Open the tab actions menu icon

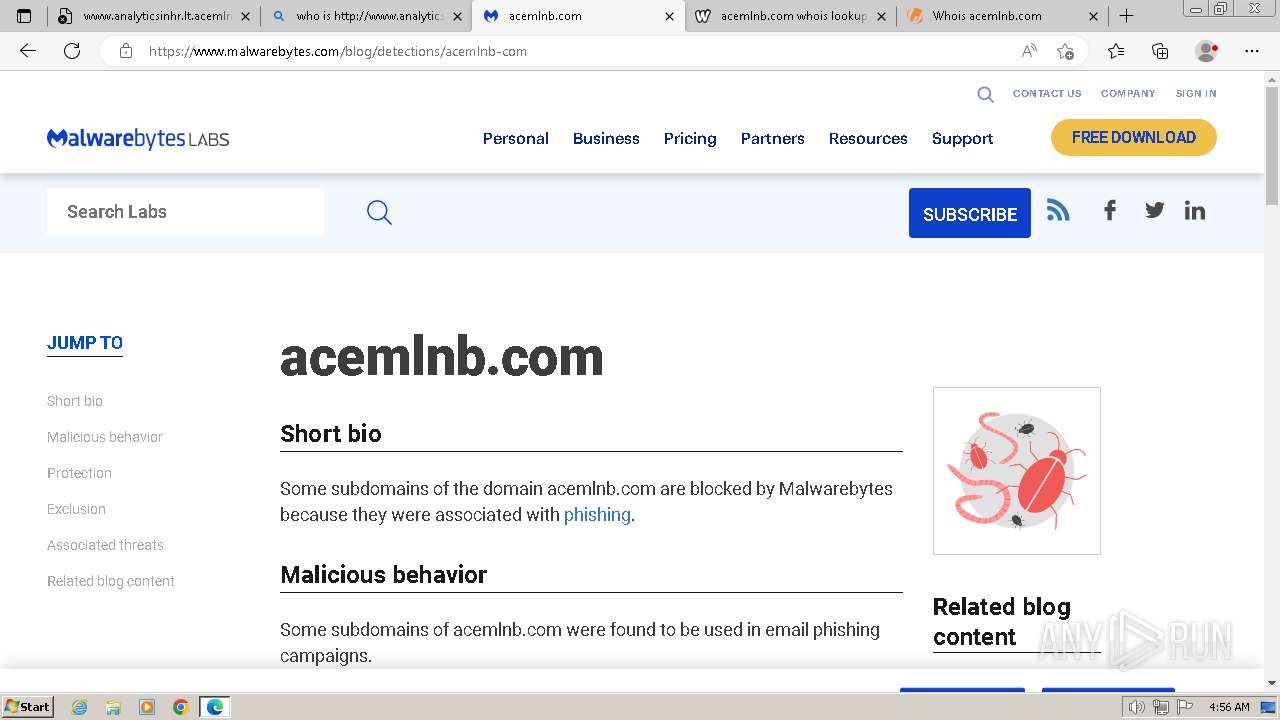24,16
